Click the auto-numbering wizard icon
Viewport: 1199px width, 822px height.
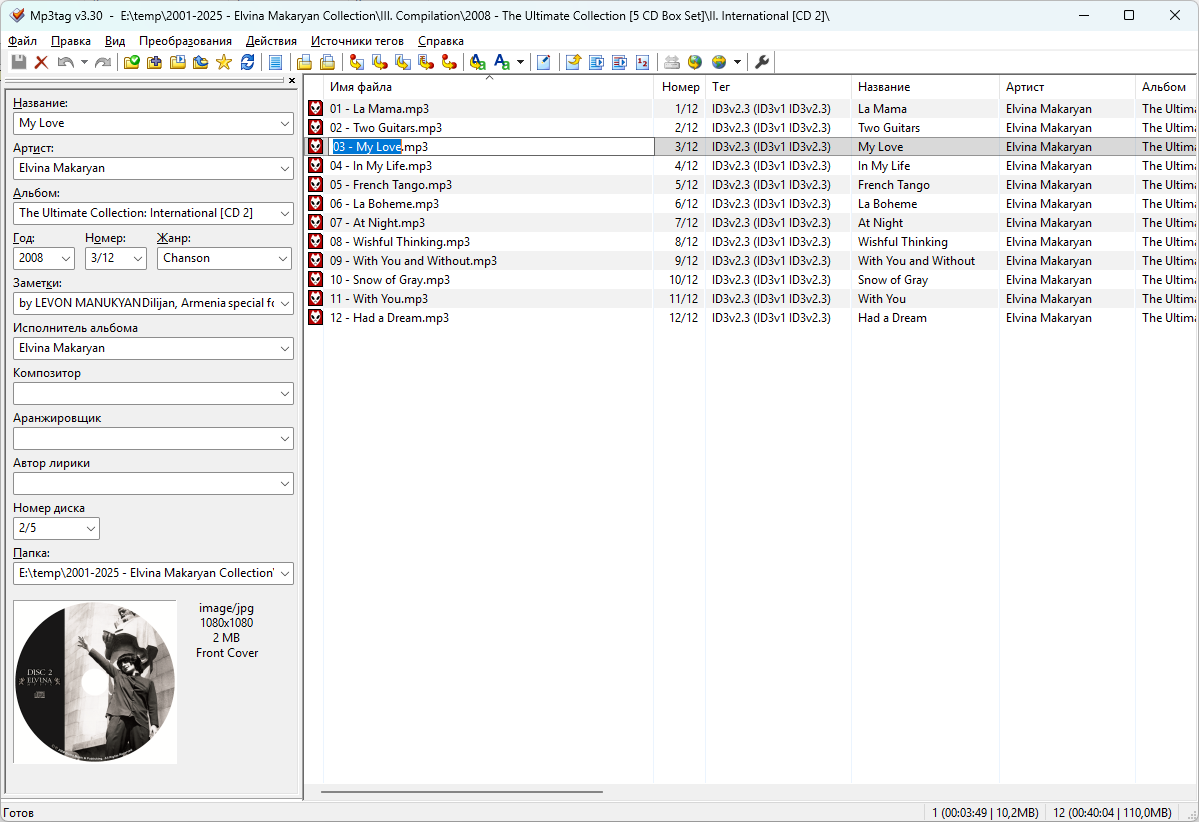point(642,62)
